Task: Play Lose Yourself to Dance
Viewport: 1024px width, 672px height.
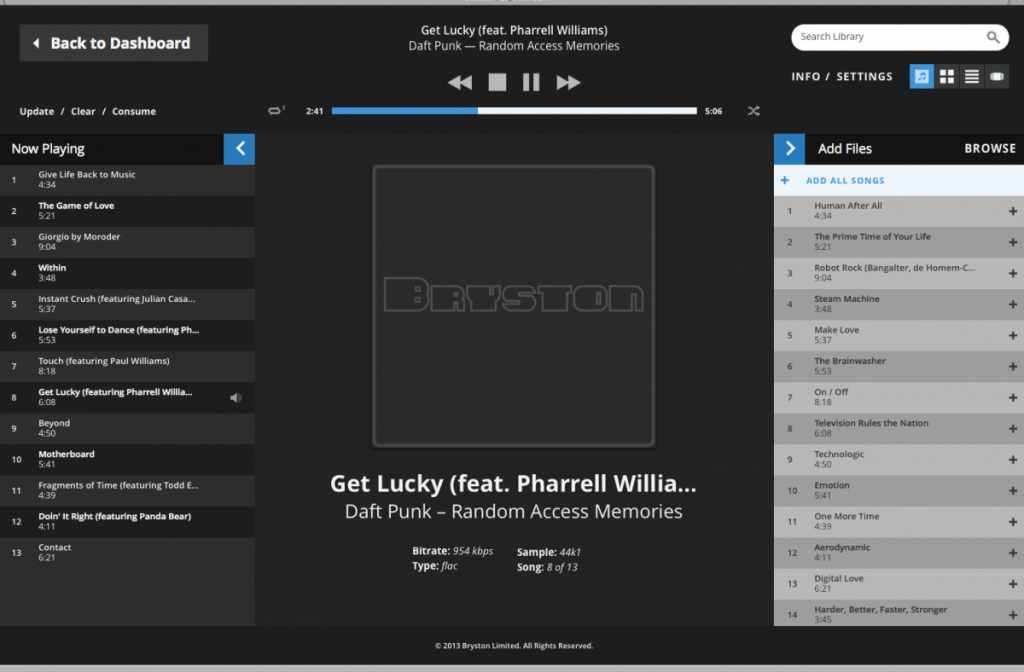Action: point(127,335)
